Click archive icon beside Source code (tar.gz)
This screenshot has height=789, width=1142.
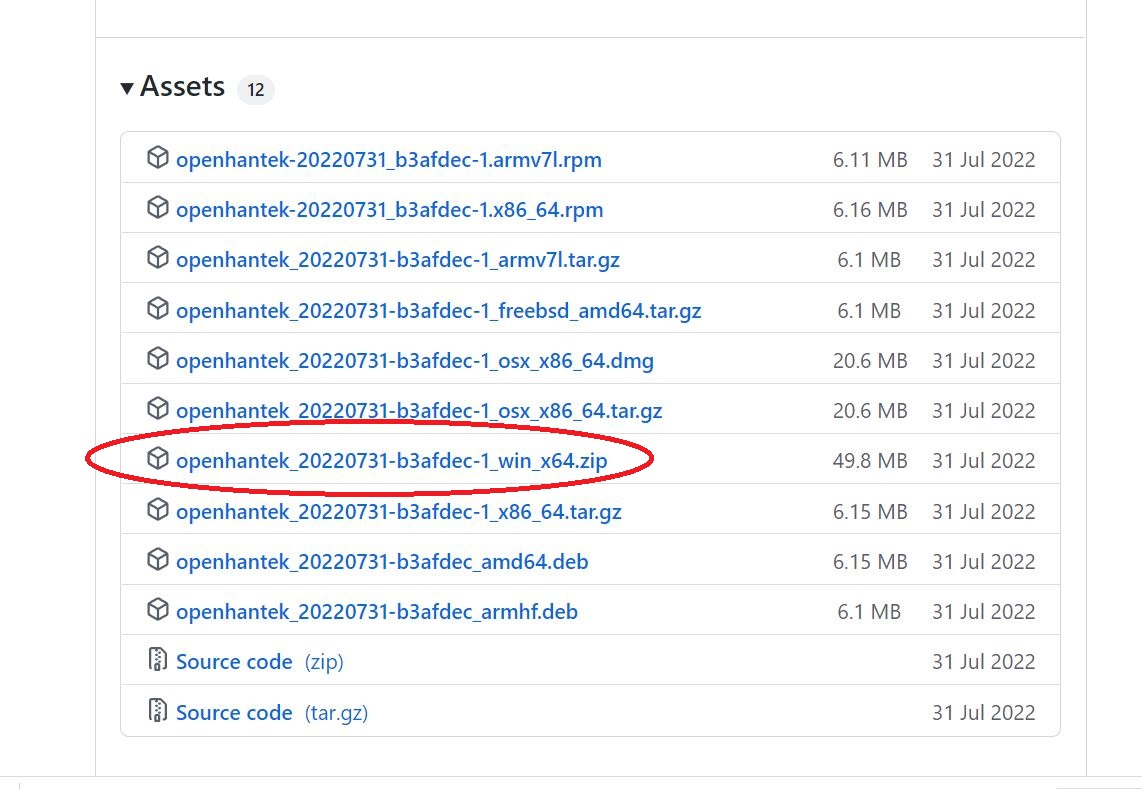(157, 710)
